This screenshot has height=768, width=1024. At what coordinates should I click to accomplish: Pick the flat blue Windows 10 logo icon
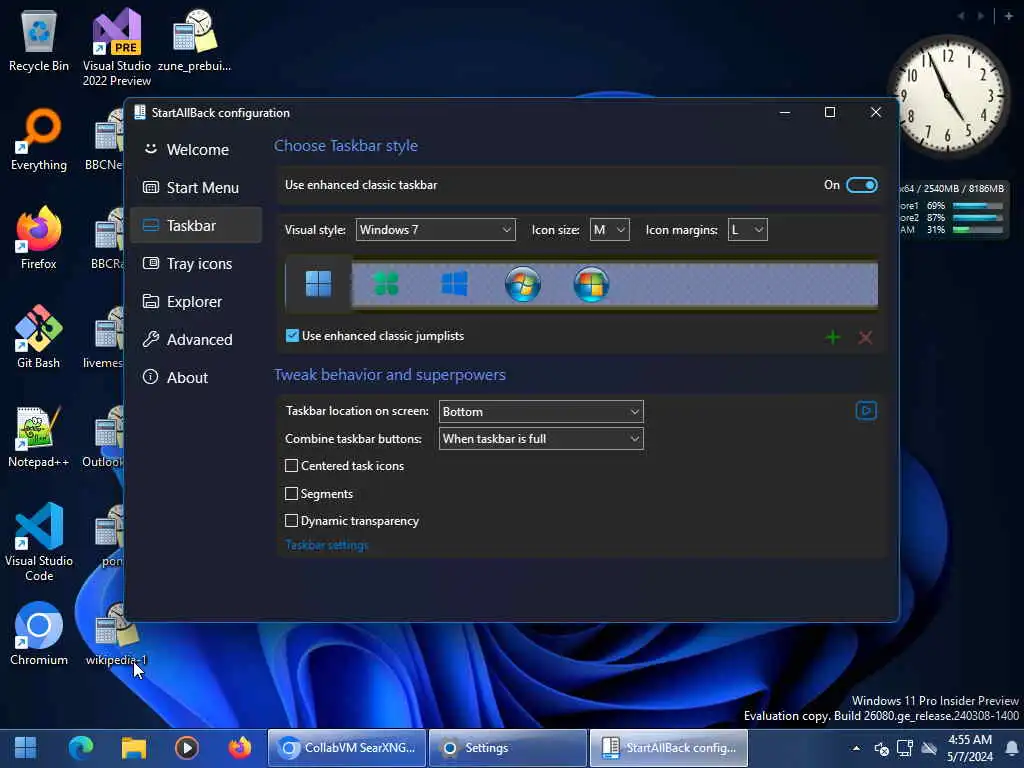(x=455, y=284)
